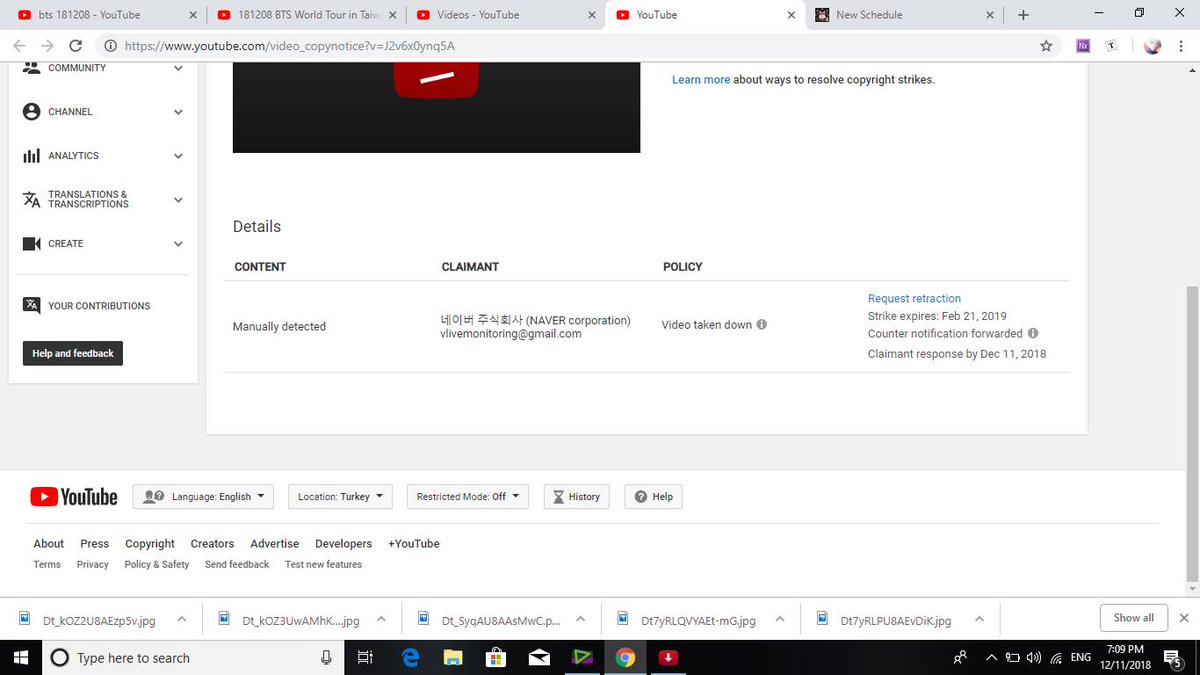Expand the Channel sidebar section
This screenshot has width=1200, height=675.
[178, 112]
